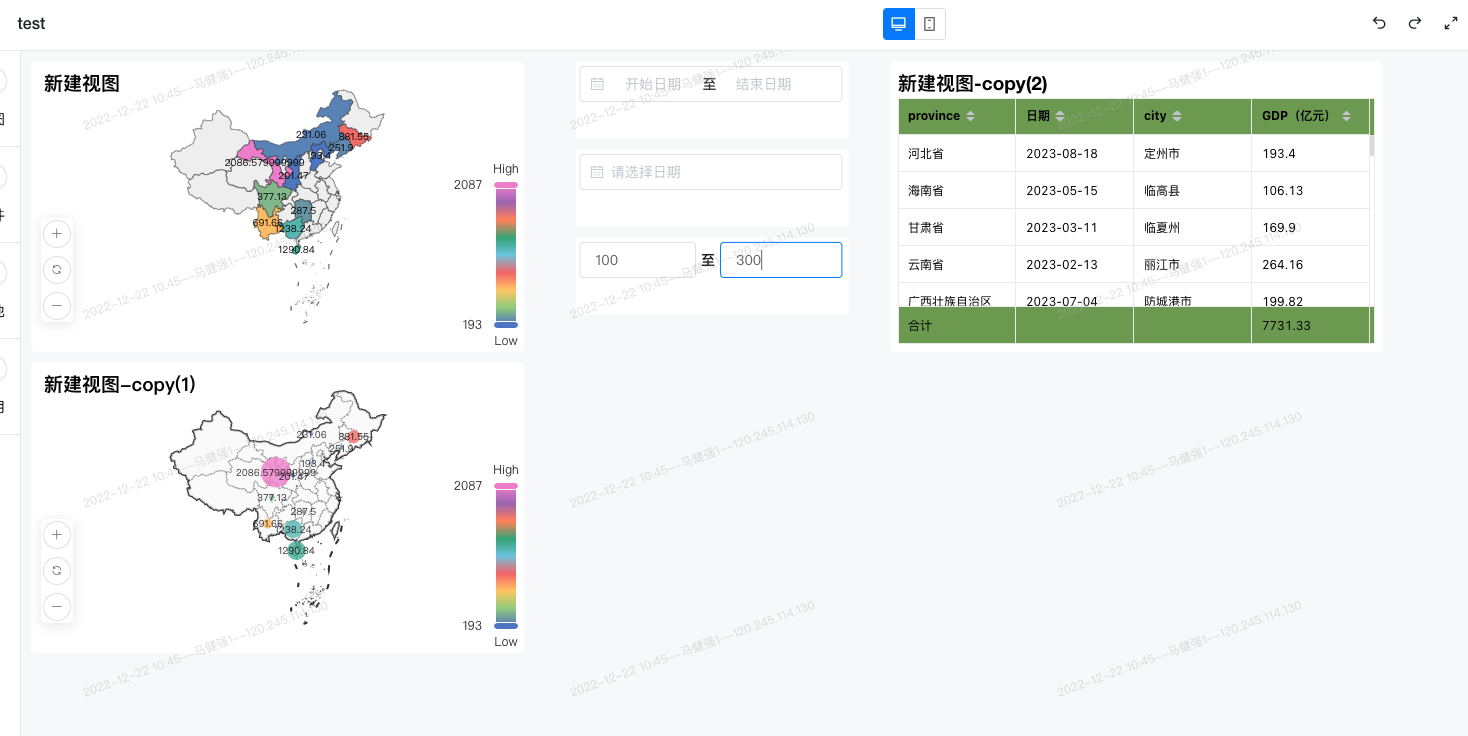Refresh the 新建视图 map view

57,270
